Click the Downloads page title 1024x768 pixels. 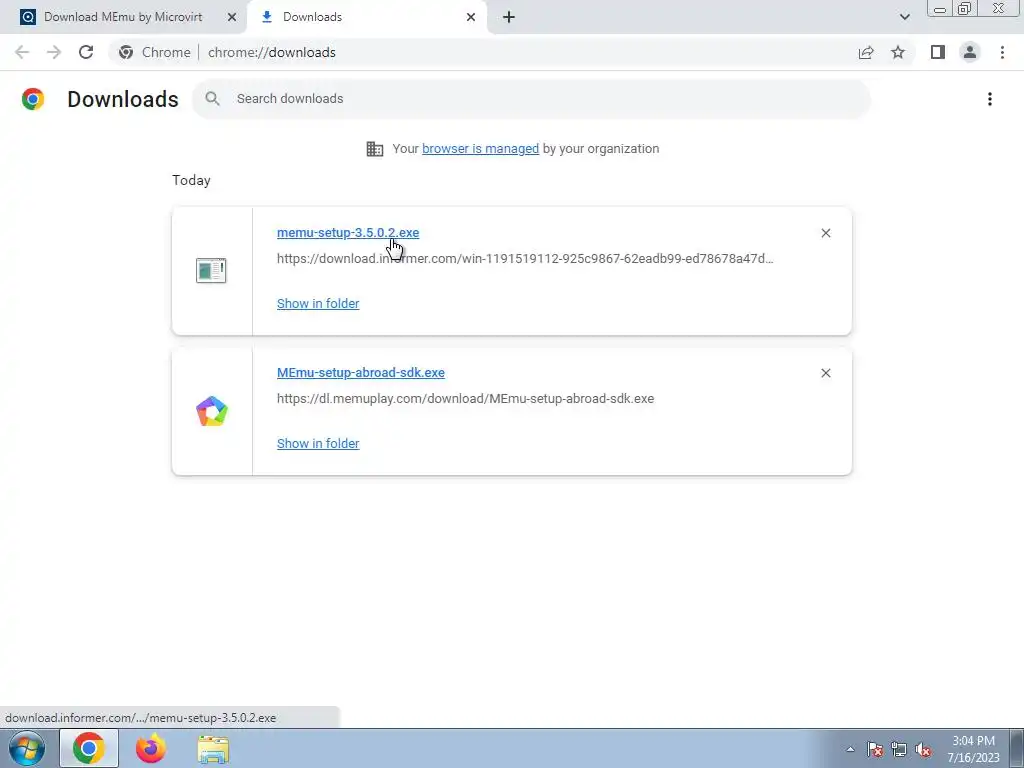[x=123, y=99]
